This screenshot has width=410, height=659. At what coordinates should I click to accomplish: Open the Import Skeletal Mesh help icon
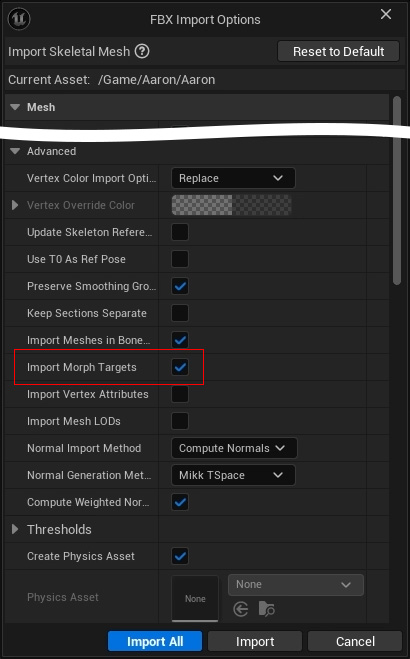pos(142,51)
